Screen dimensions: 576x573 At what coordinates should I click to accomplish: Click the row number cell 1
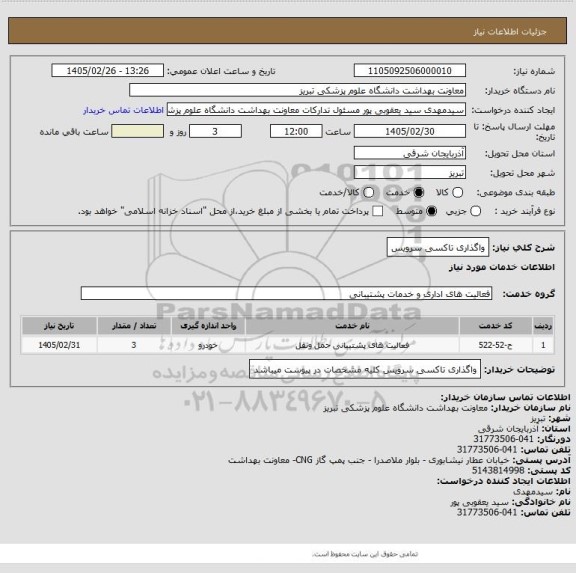click(543, 345)
